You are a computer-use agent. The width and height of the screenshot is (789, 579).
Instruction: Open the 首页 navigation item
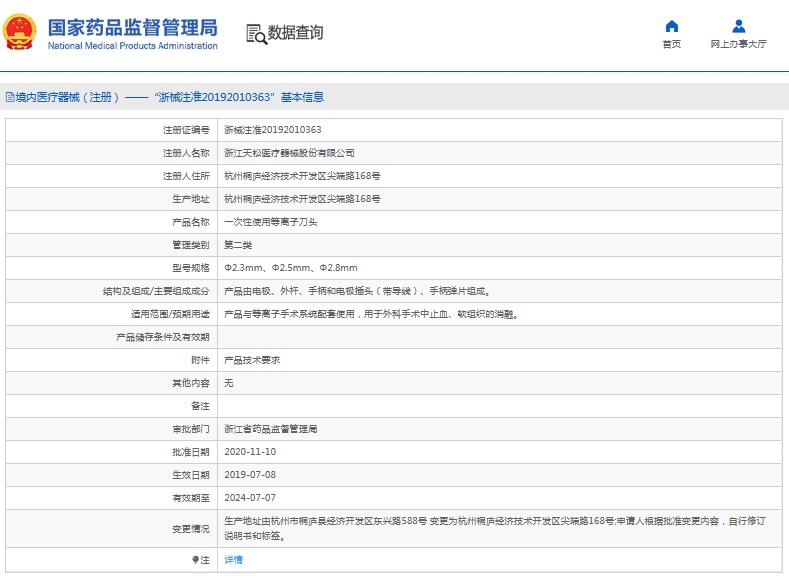point(671,45)
